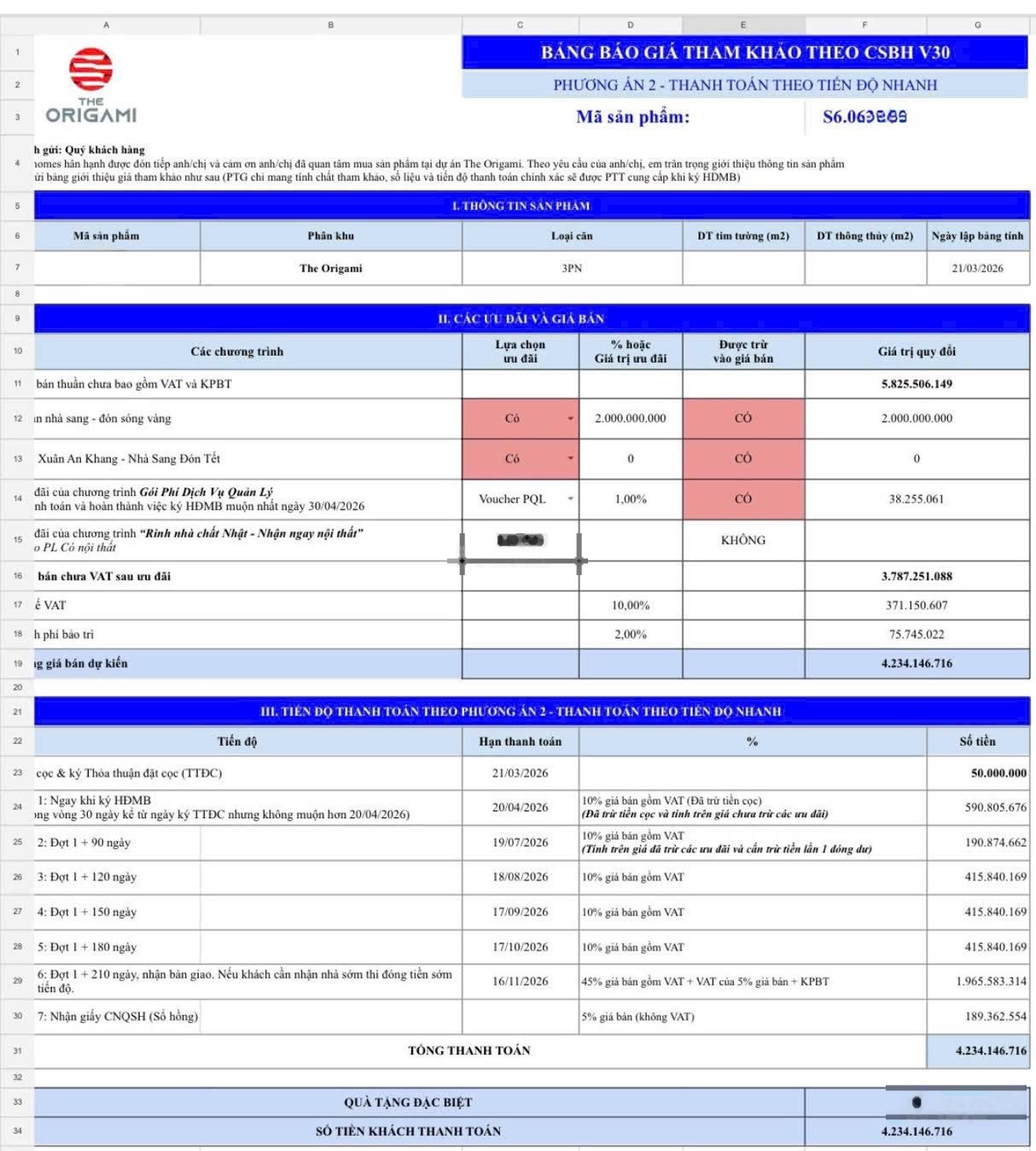This screenshot has height=1151, width=1036.
Task: Select date '20/04/2026'
Action: [x=521, y=807]
